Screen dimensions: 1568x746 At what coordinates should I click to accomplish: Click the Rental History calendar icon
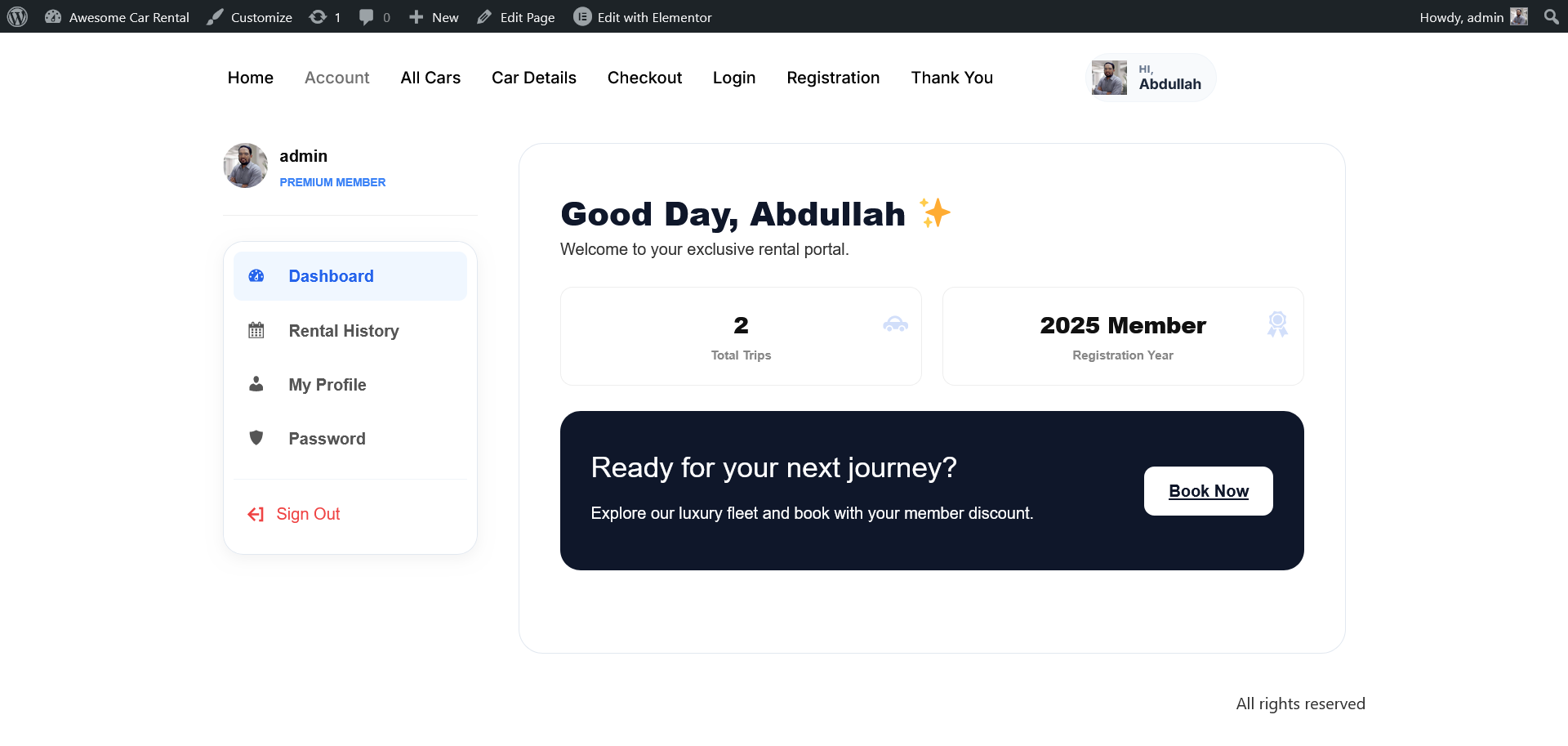point(256,330)
